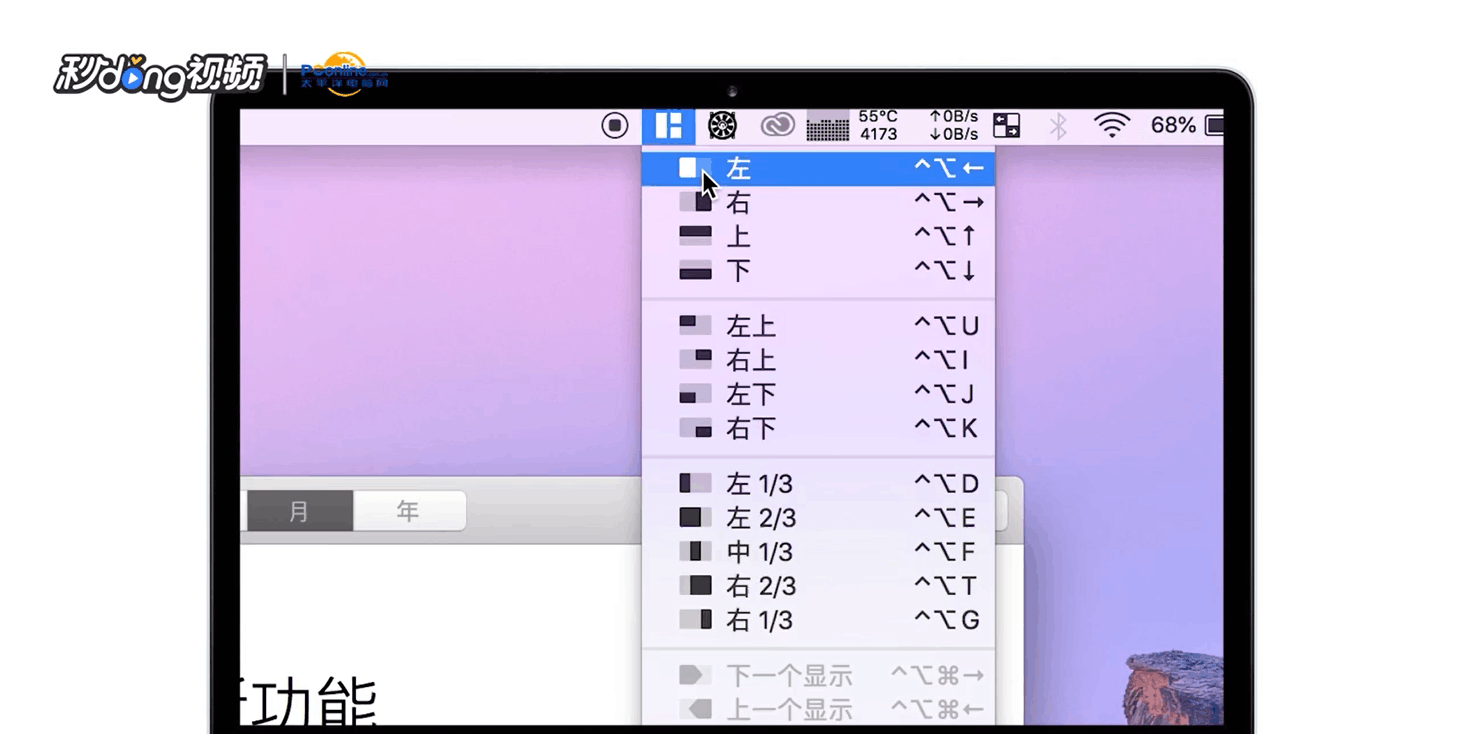Image resolution: width=1461 pixels, height=734 pixels.
Task: Open the checkered window layout menu bar icon
Action: (1006, 126)
